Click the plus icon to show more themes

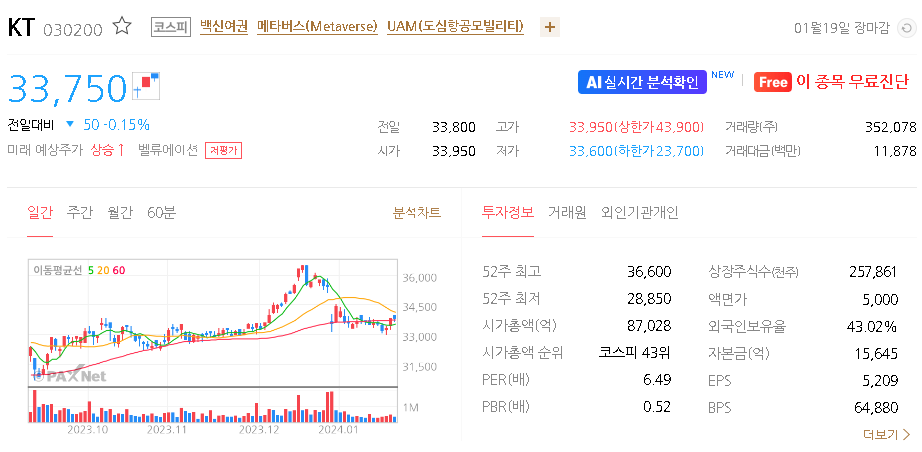(550, 27)
